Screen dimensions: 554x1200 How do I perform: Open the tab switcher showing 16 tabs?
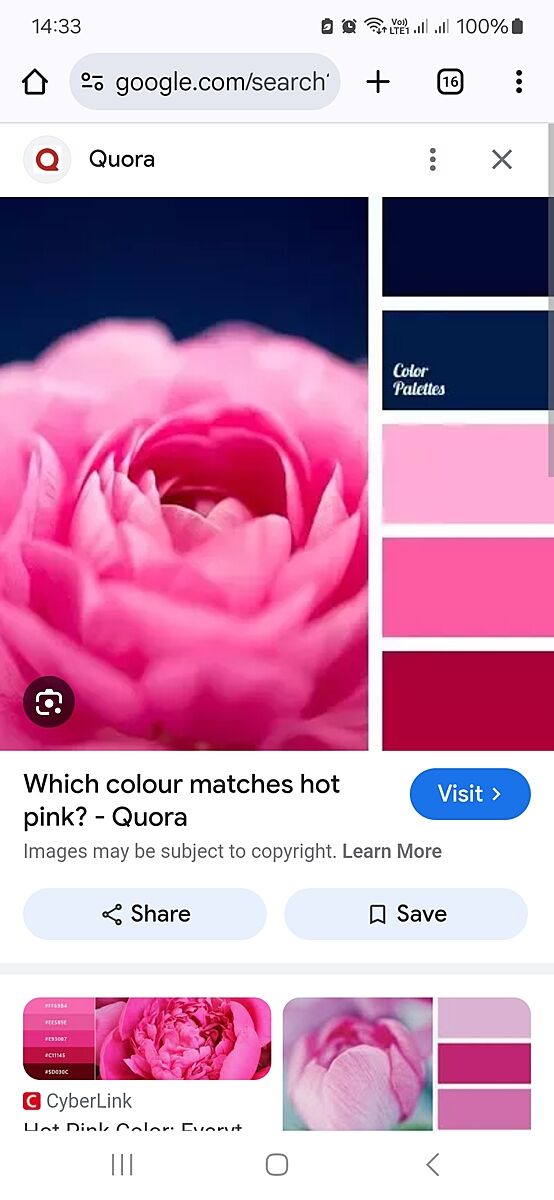tap(450, 82)
